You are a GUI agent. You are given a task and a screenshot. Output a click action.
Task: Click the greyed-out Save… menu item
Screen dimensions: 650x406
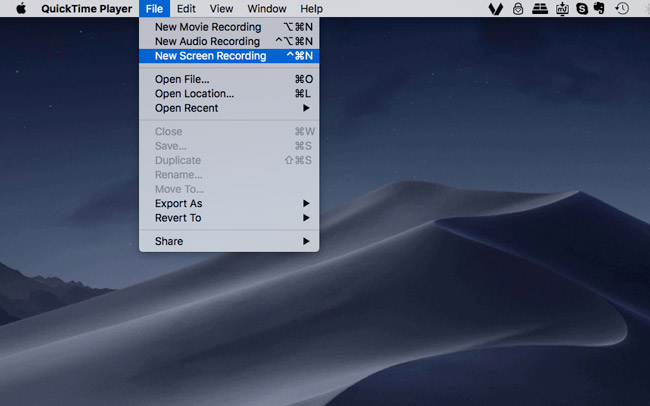[x=229, y=146]
